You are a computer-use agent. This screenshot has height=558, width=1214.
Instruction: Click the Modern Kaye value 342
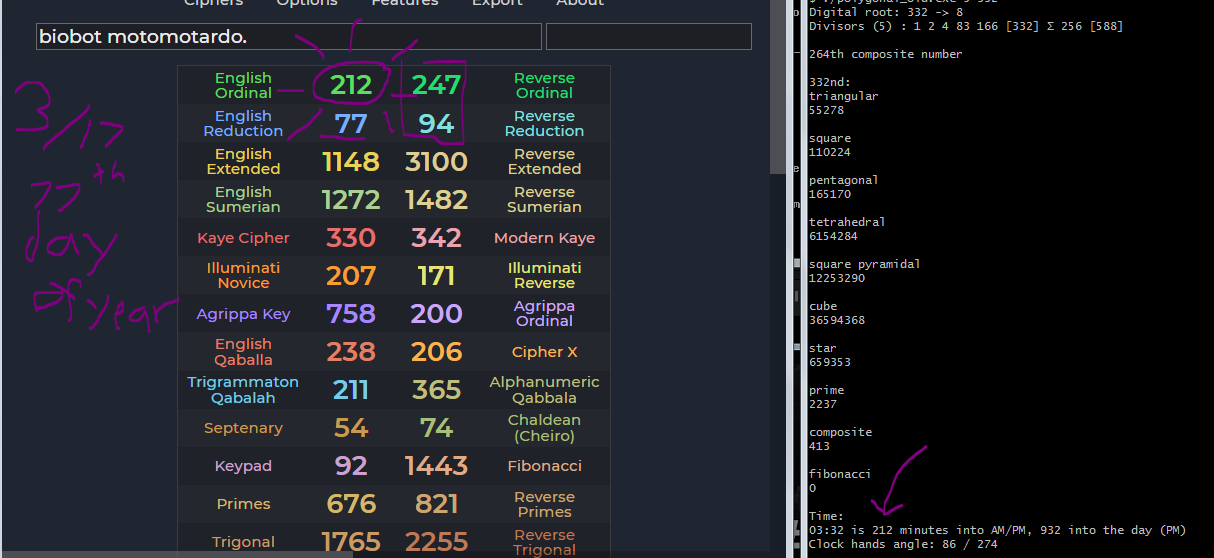point(436,237)
